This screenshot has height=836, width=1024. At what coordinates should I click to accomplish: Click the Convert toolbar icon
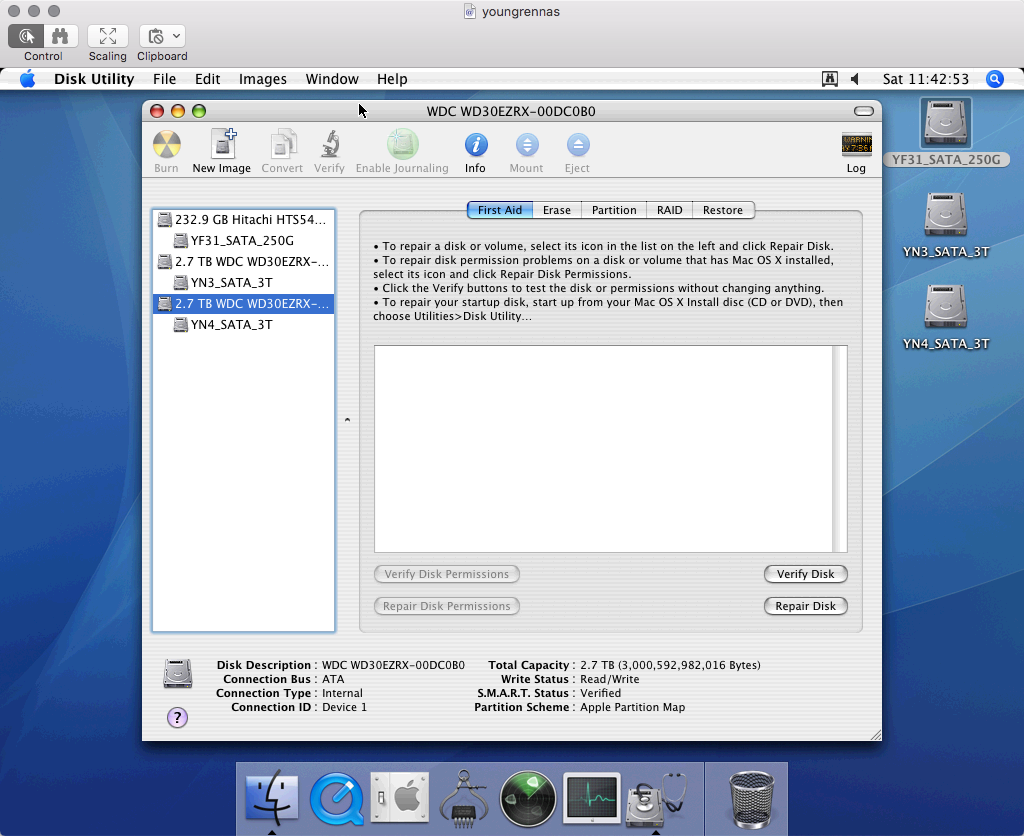(x=282, y=152)
